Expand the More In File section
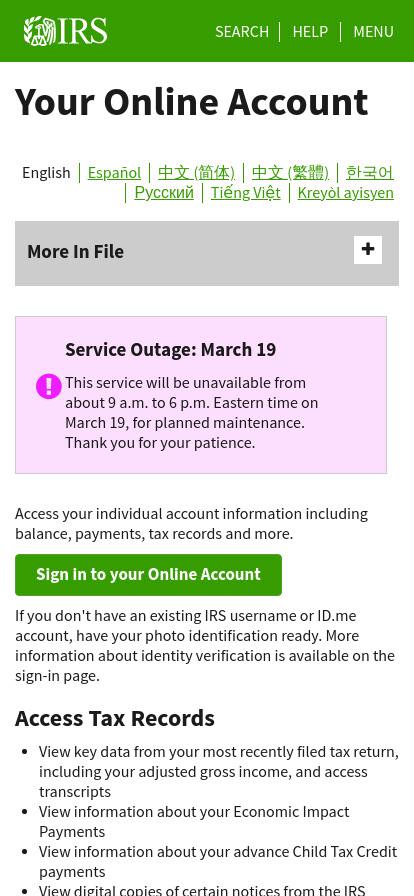The width and height of the screenshot is (414, 896). pos(207,253)
